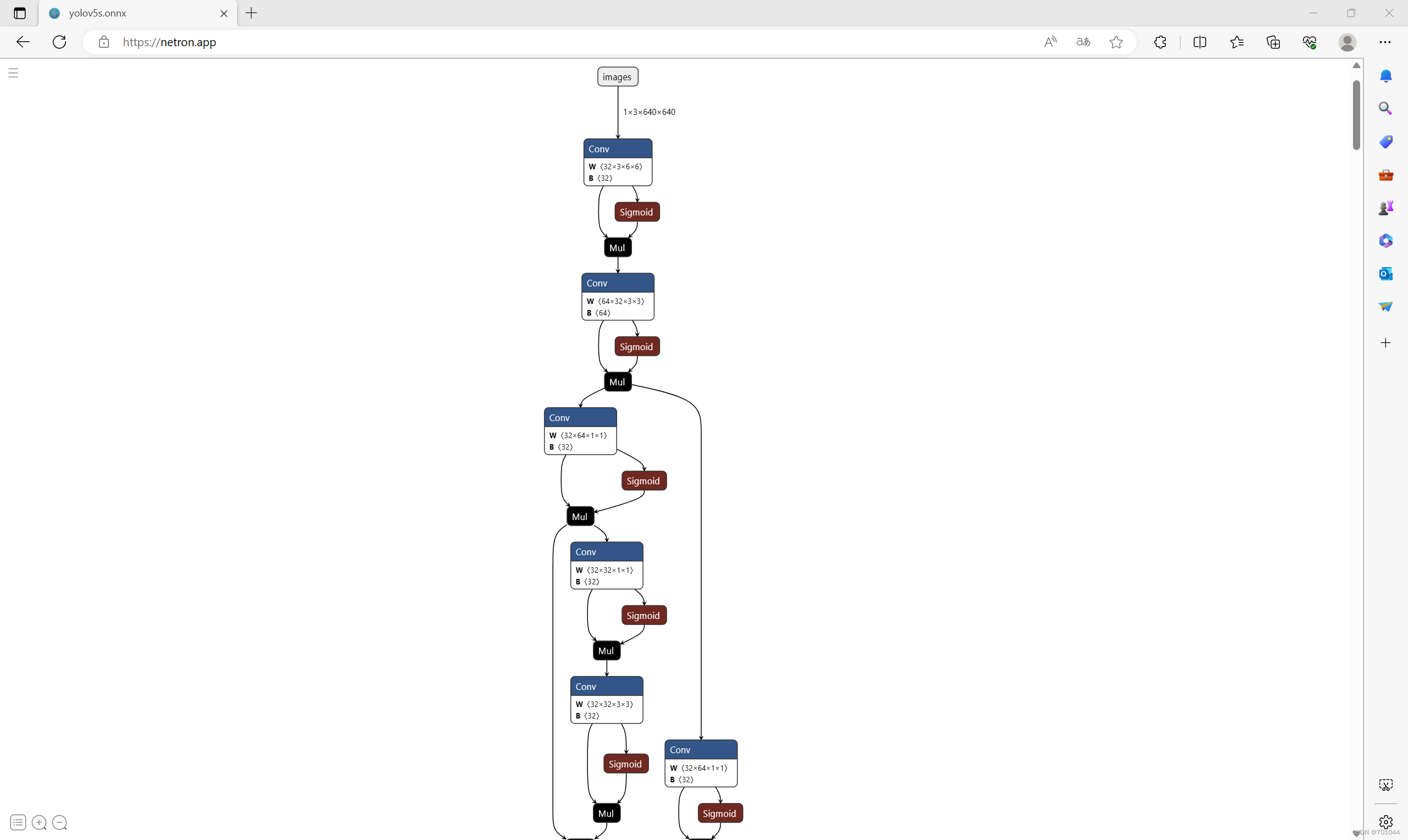Select the images input node

coord(617,77)
